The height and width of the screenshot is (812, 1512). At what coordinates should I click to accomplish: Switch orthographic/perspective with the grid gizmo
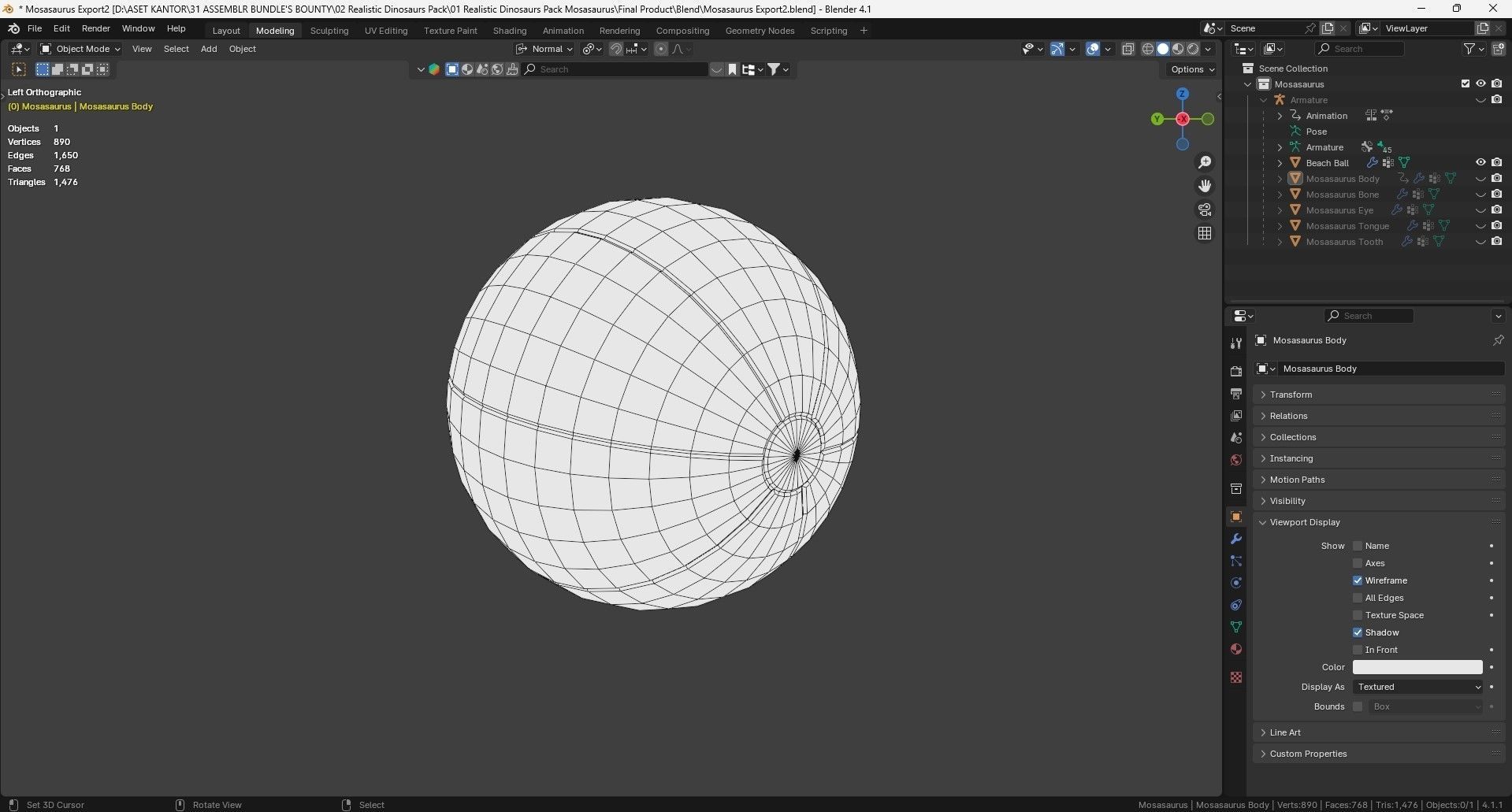pos(1205,233)
